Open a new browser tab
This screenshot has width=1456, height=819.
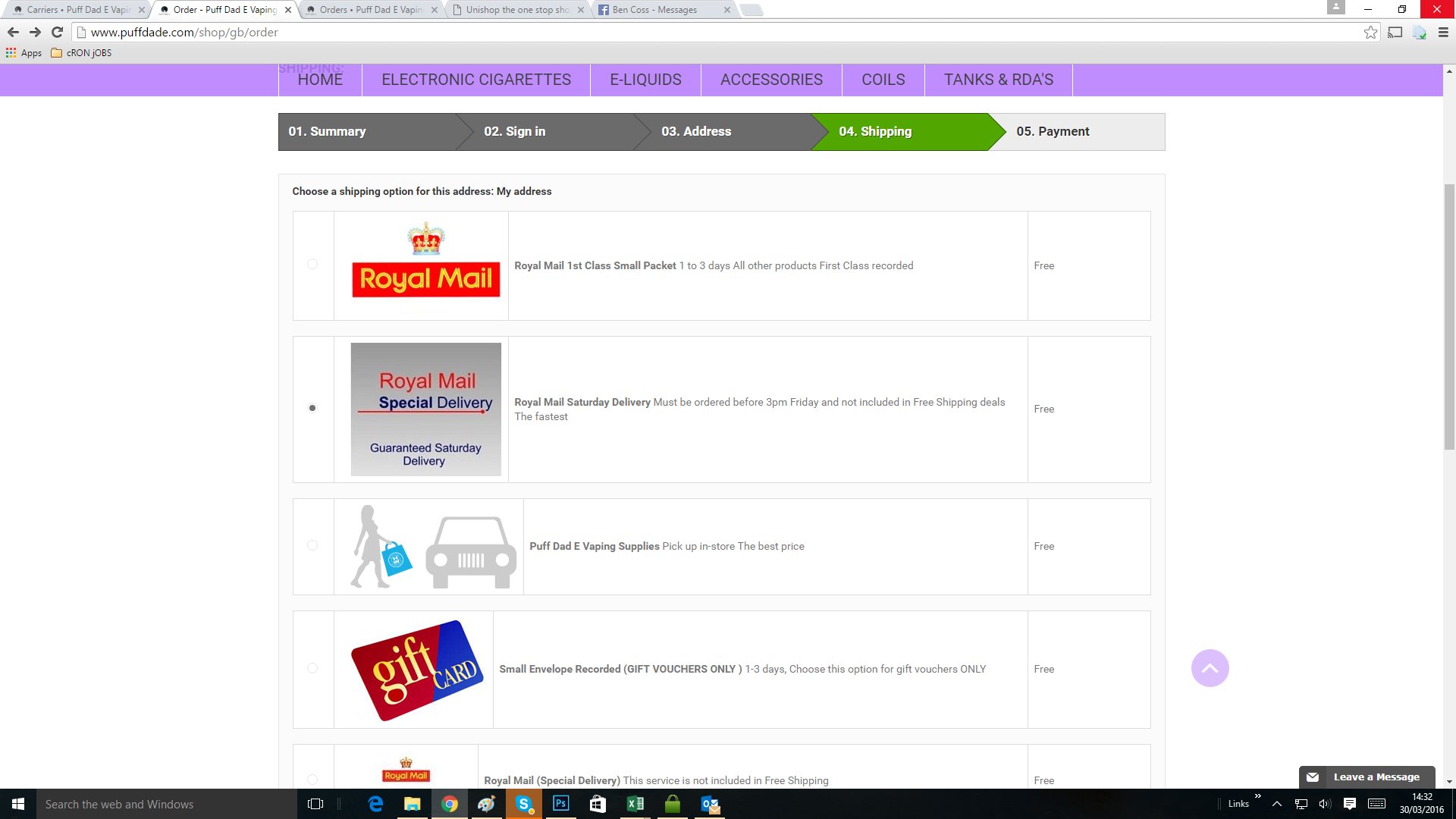click(x=751, y=10)
